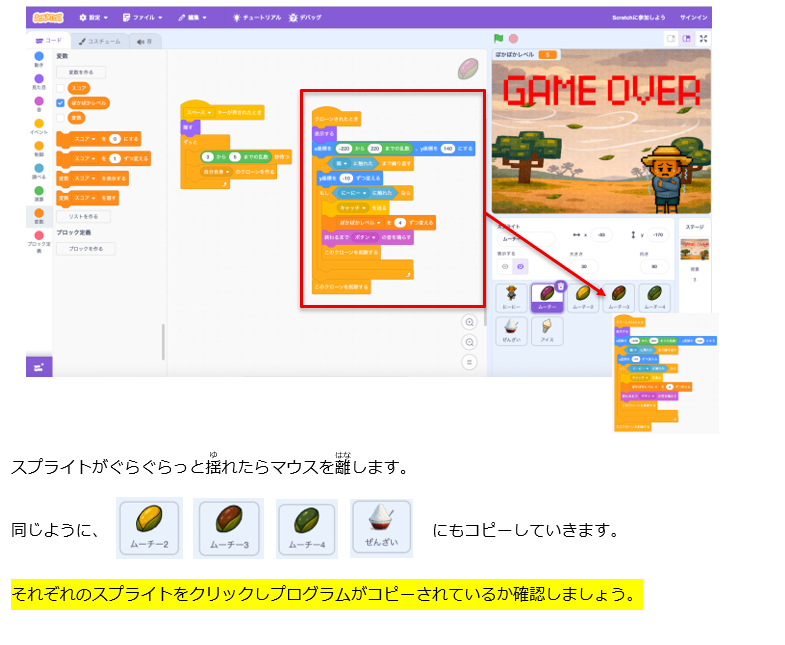Viewport: 785px width, 645px height.
Task: Uncheck the ぽかぽかレベル variable checkbox
Action: pos(61,102)
